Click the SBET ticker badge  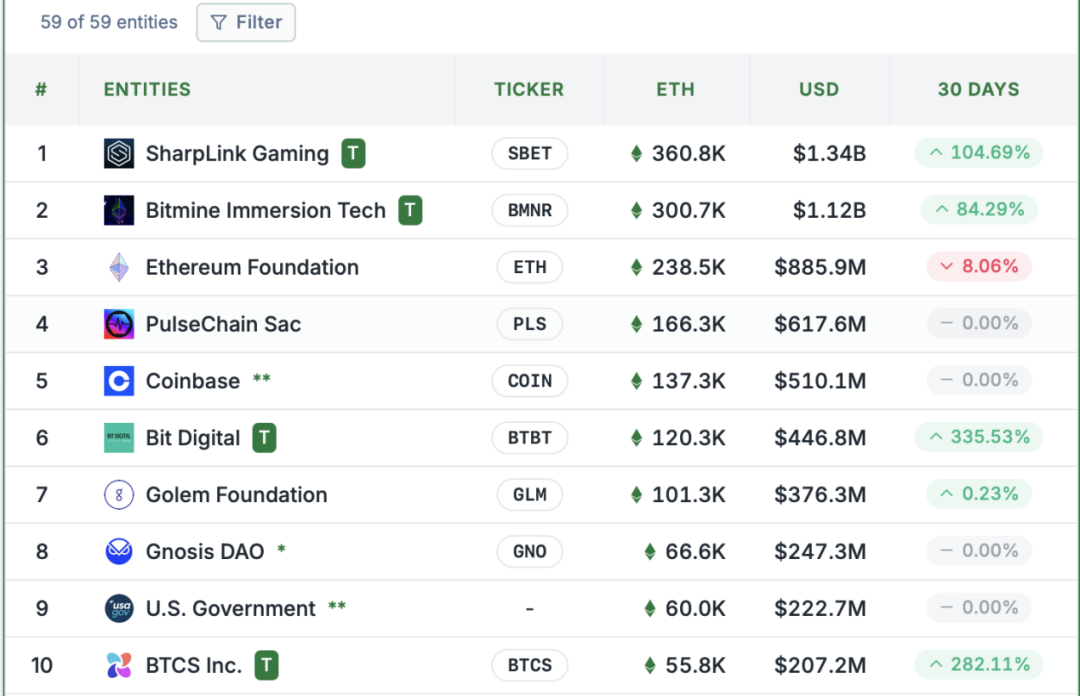pyautogui.click(x=529, y=154)
